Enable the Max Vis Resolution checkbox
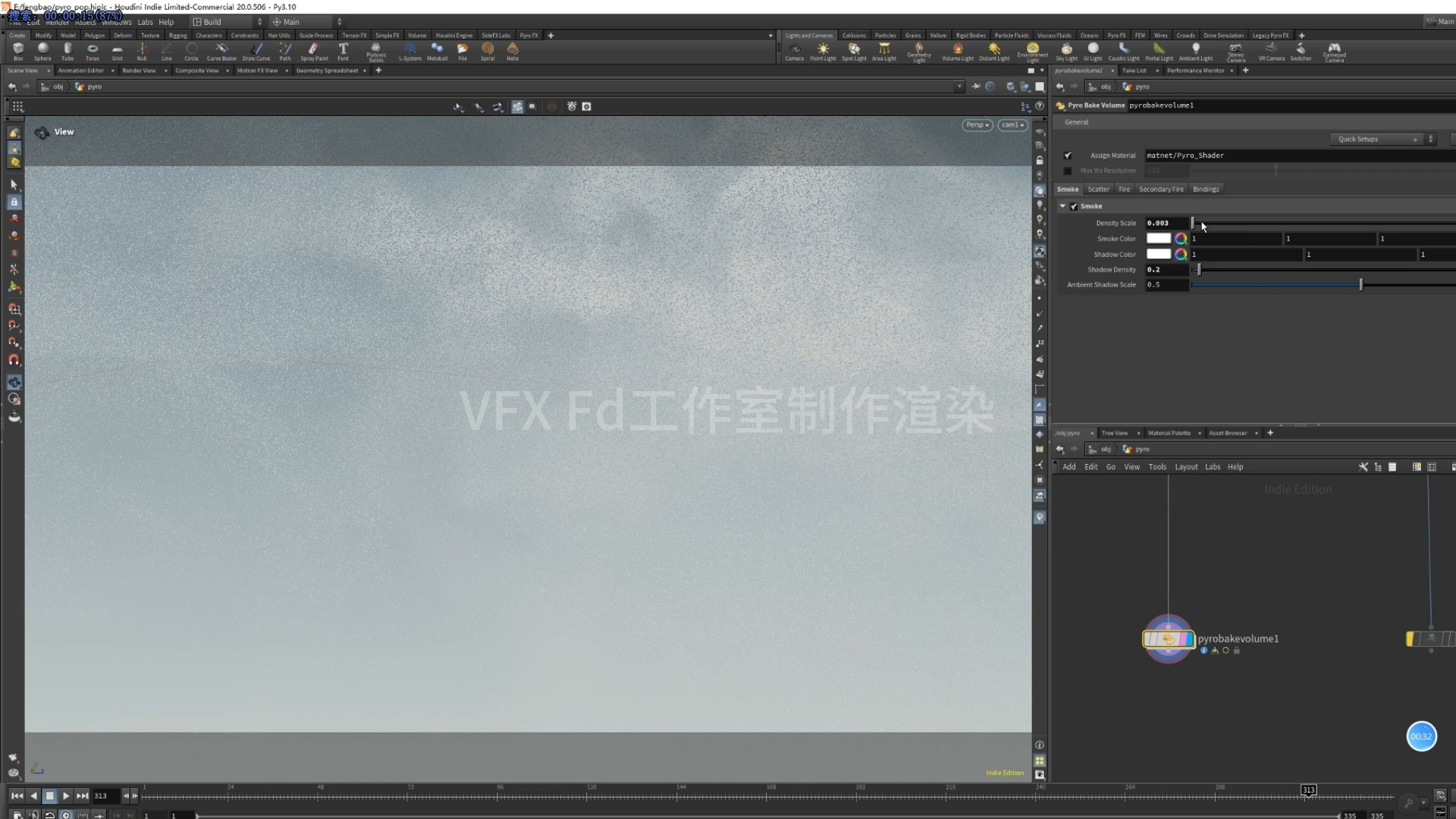1456x819 pixels. [1068, 171]
